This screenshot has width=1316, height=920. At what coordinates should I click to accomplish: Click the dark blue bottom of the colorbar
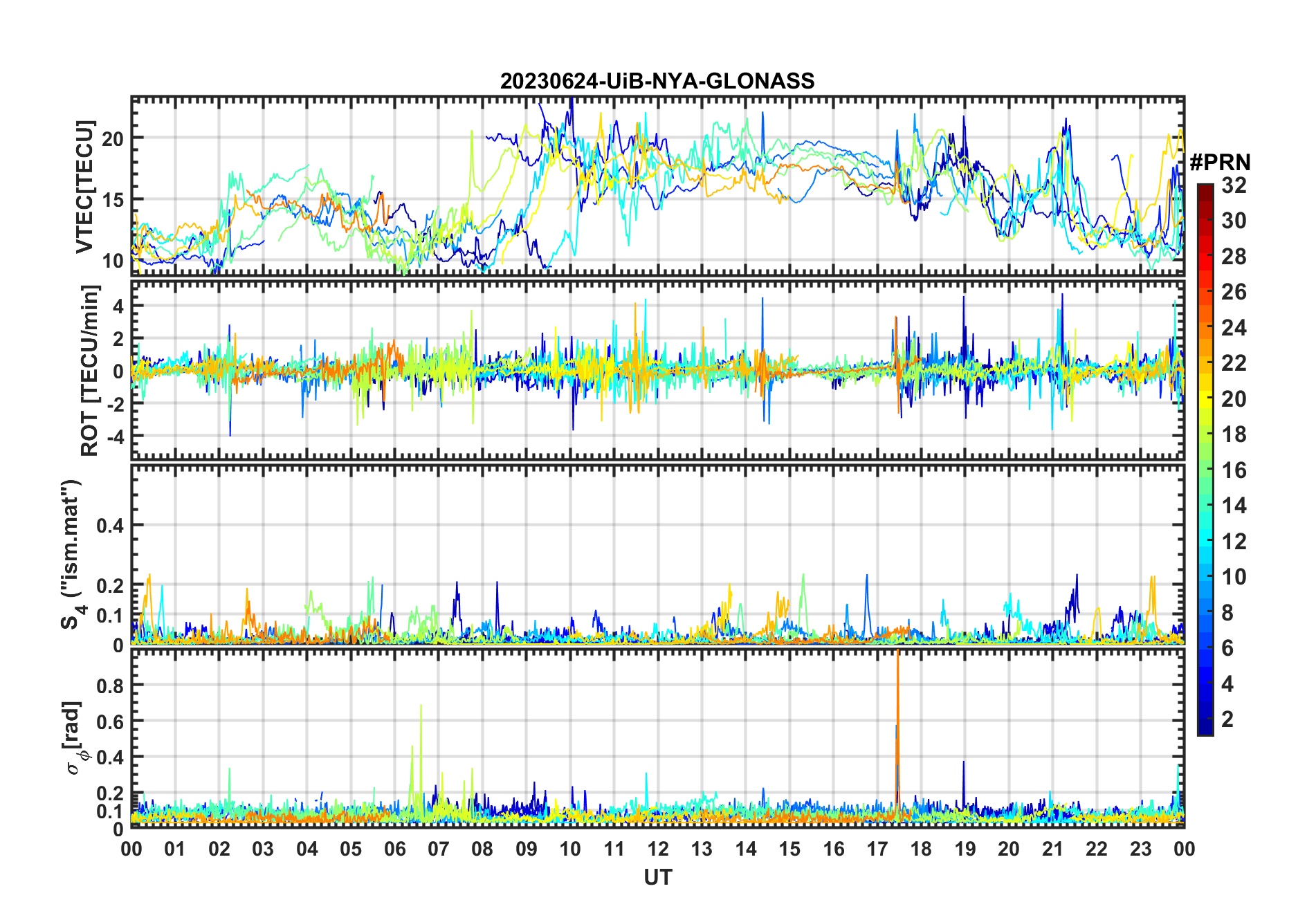[1205, 729]
